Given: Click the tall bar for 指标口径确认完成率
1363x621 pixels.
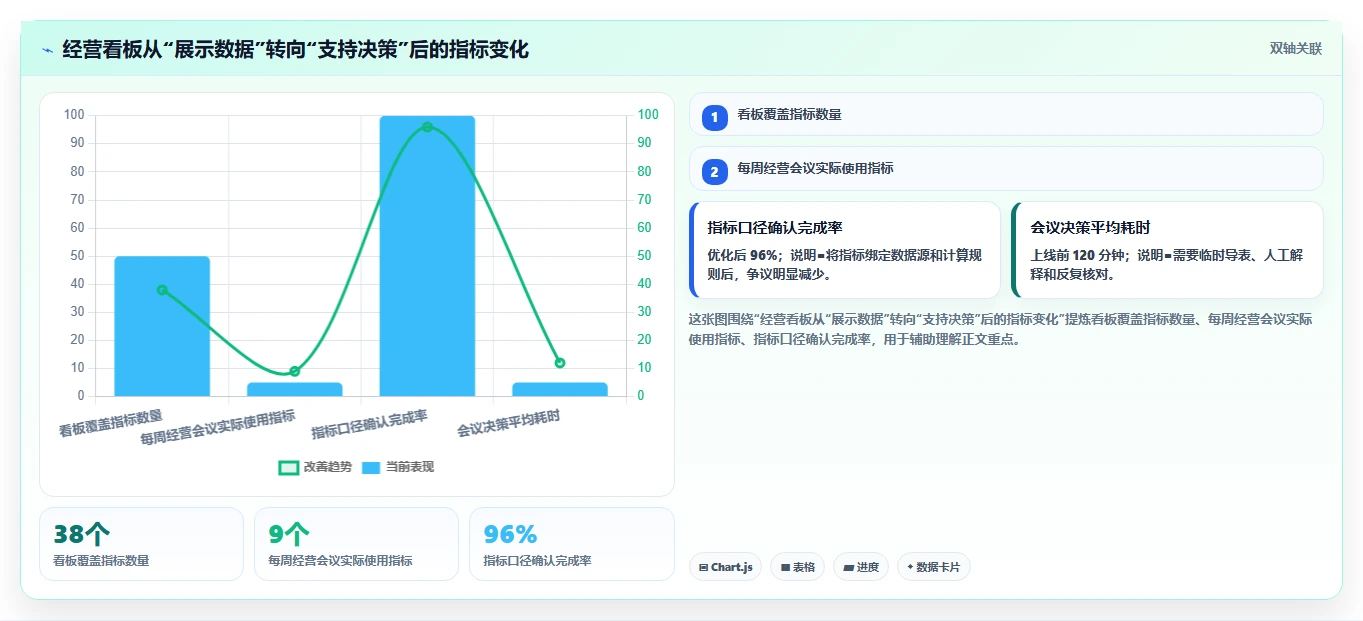Looking at the screenshot, I should click(x=427, y=256).
